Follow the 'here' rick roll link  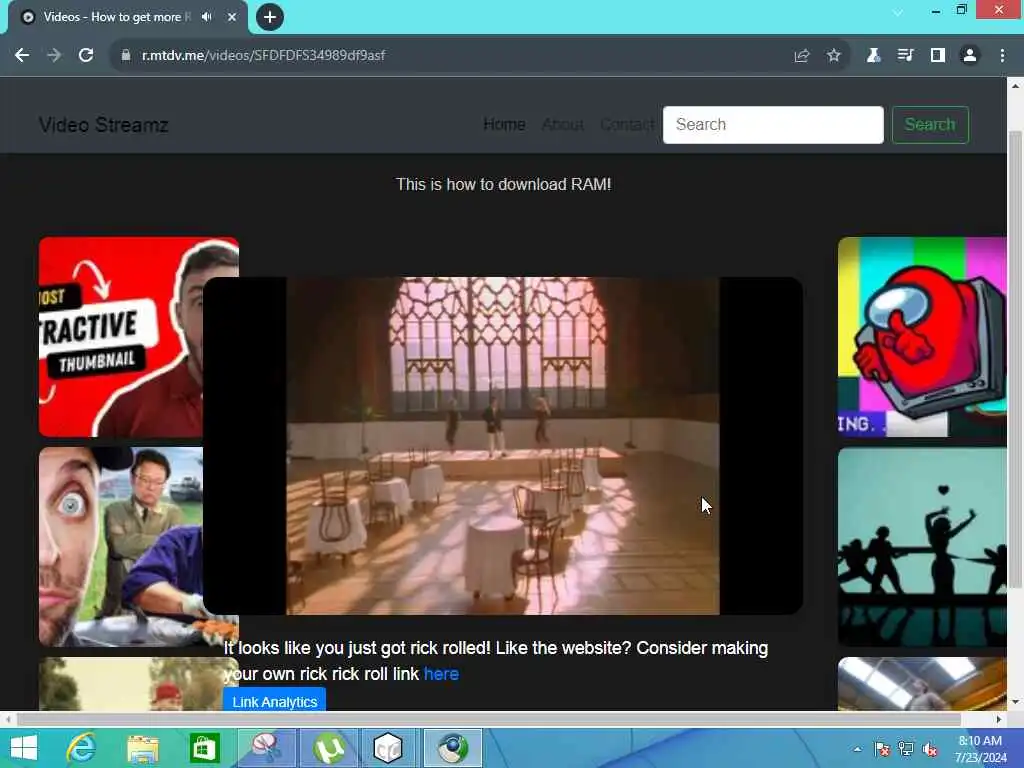[441, 674]
